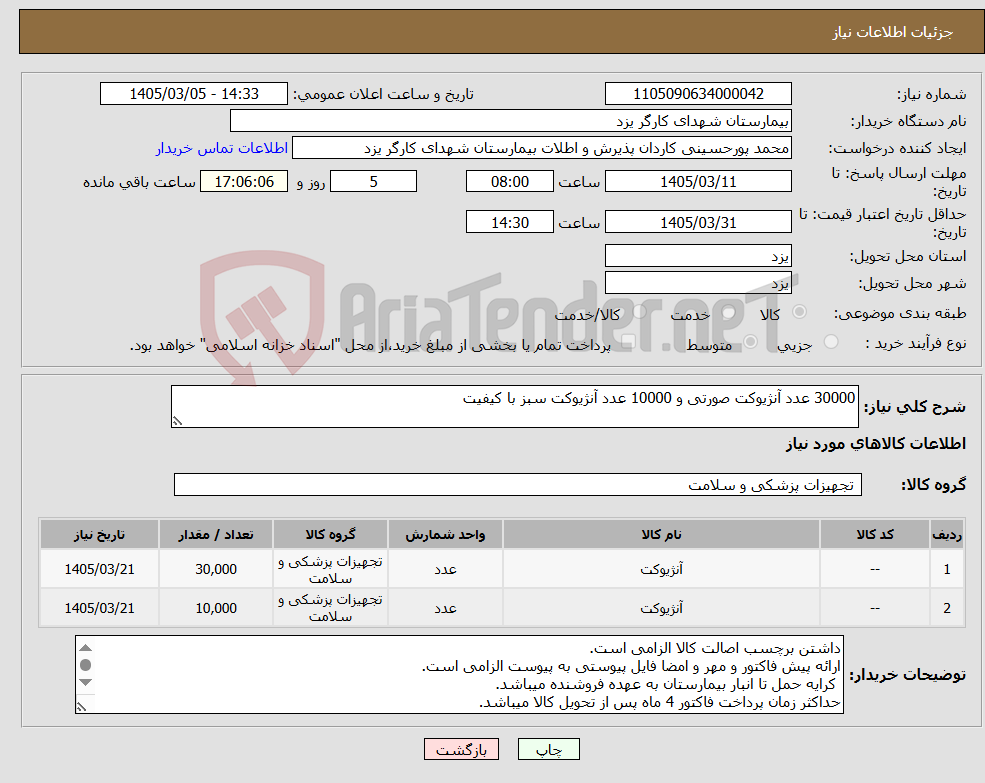Click the row number 2 cell
The width and height of the screenshot is (985, 783).
[947, 608]
